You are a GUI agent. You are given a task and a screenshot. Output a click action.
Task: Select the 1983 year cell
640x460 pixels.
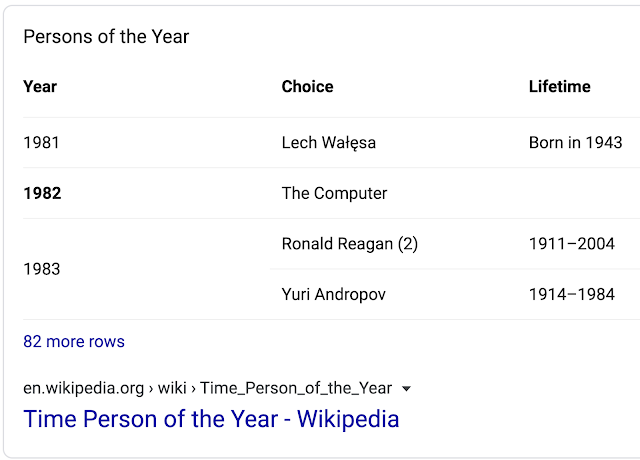[x=42, y=269]
